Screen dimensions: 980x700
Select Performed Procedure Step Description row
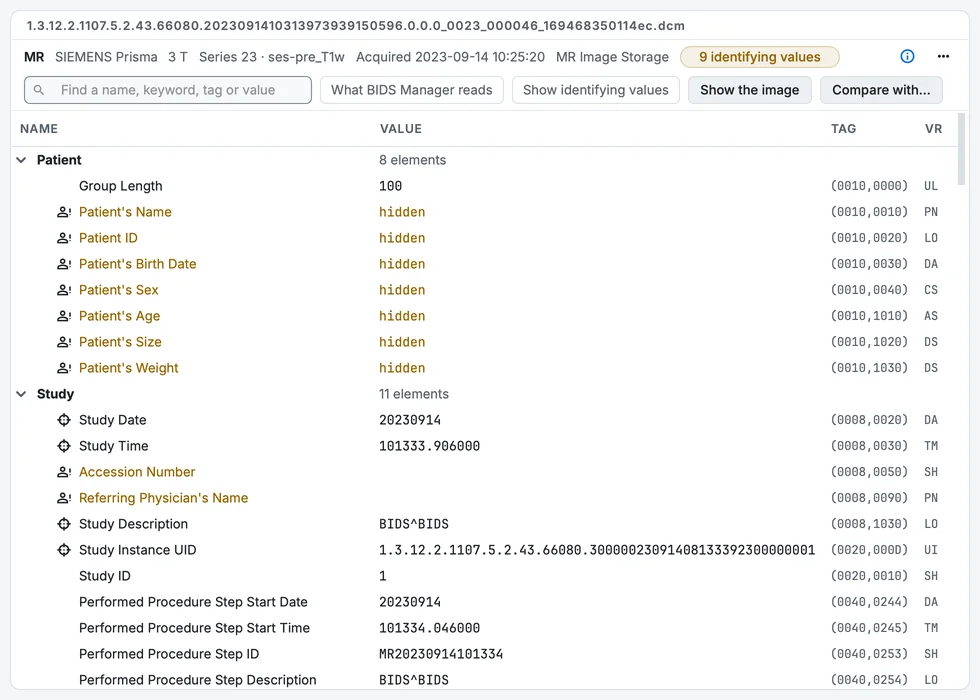tap(484, 680)
